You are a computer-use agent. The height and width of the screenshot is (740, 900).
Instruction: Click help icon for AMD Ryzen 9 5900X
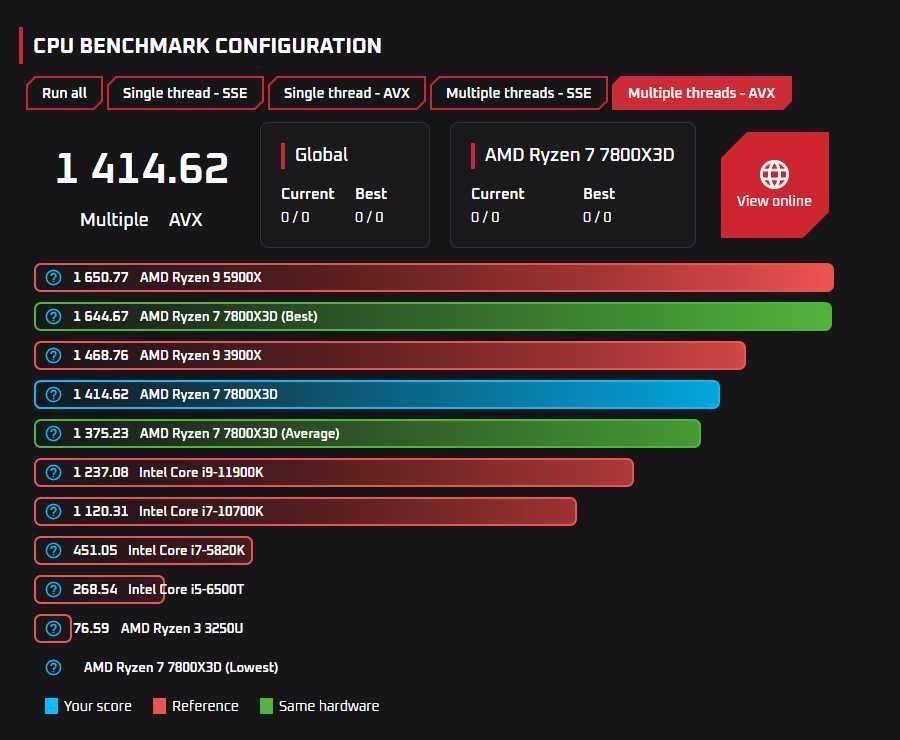53,278
